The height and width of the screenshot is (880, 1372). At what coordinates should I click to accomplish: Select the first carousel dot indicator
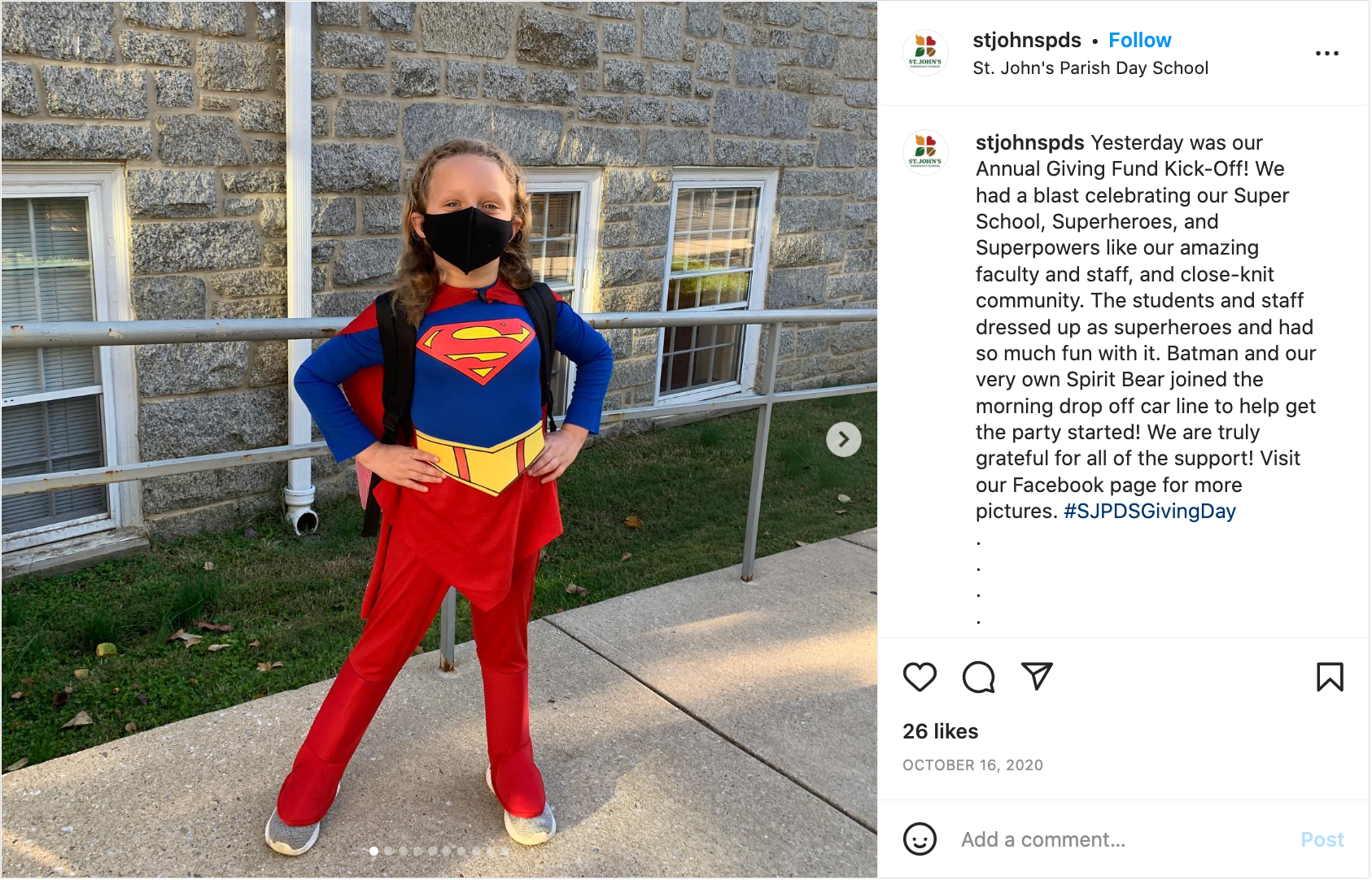374,852
